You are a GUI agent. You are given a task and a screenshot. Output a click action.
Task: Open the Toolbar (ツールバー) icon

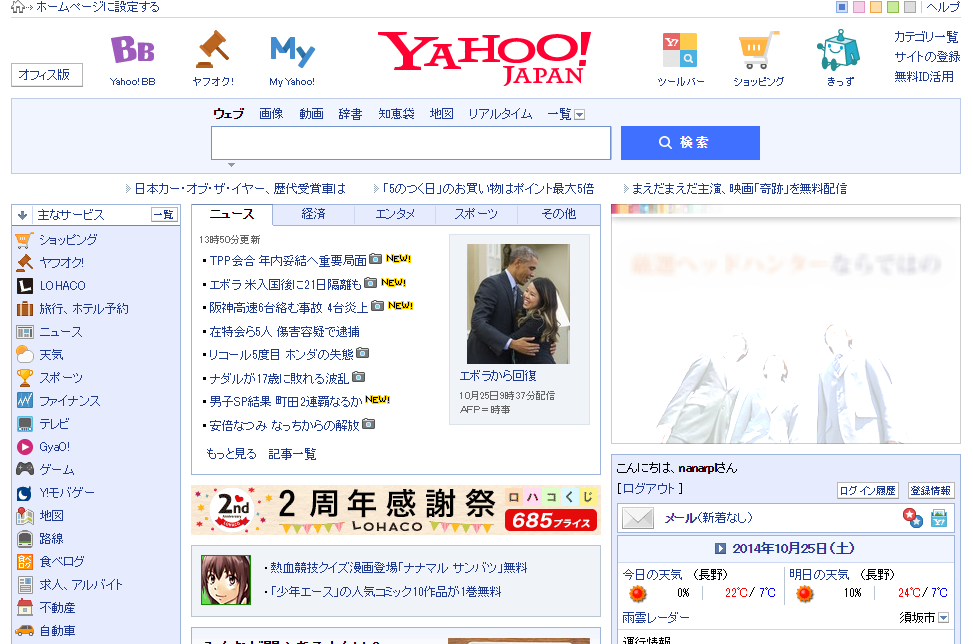(x=680, y=50)
